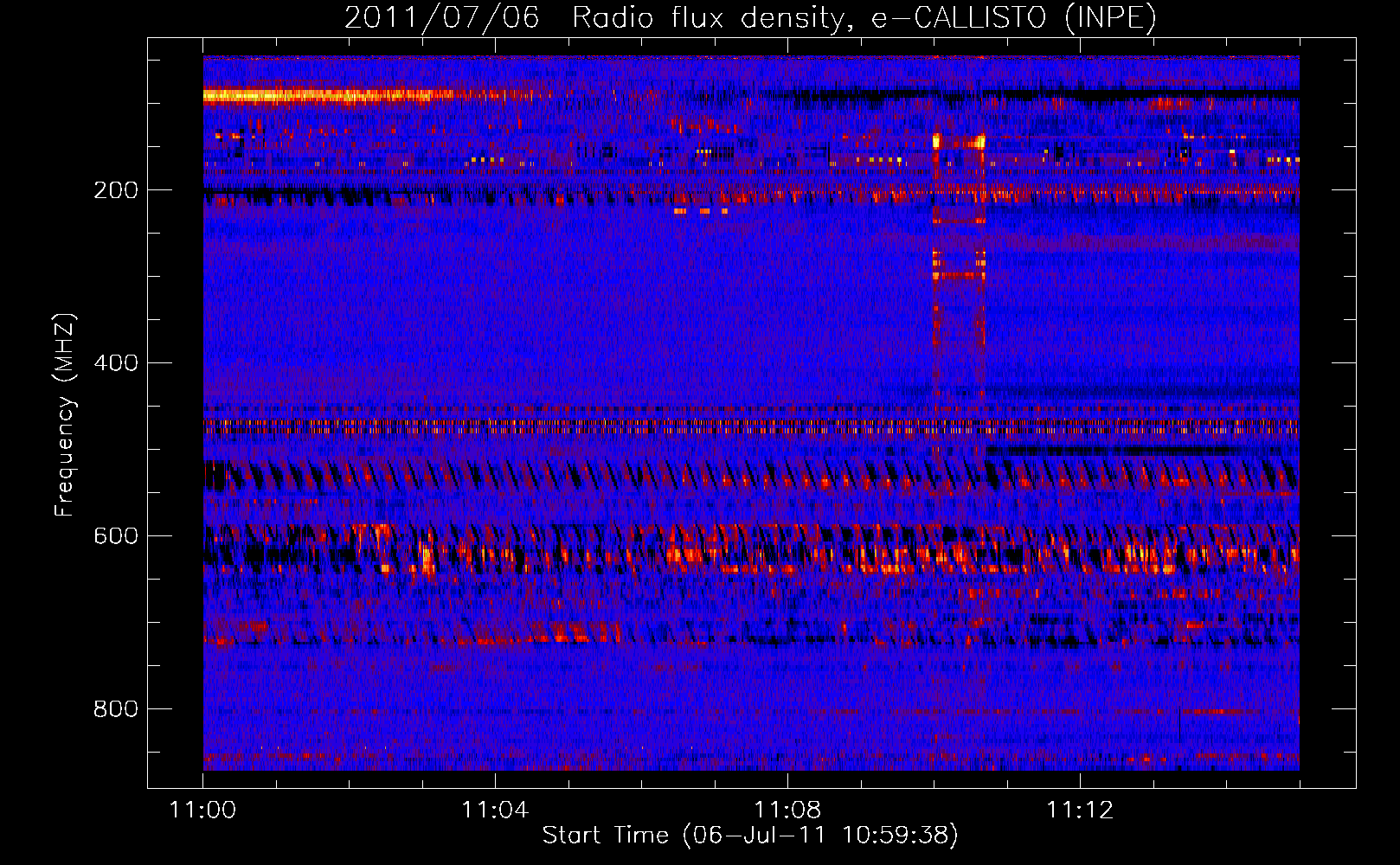This screenshot has width=1400, height=865.
Task: Click the 11:04 time tick label
Action: [495, 811]
